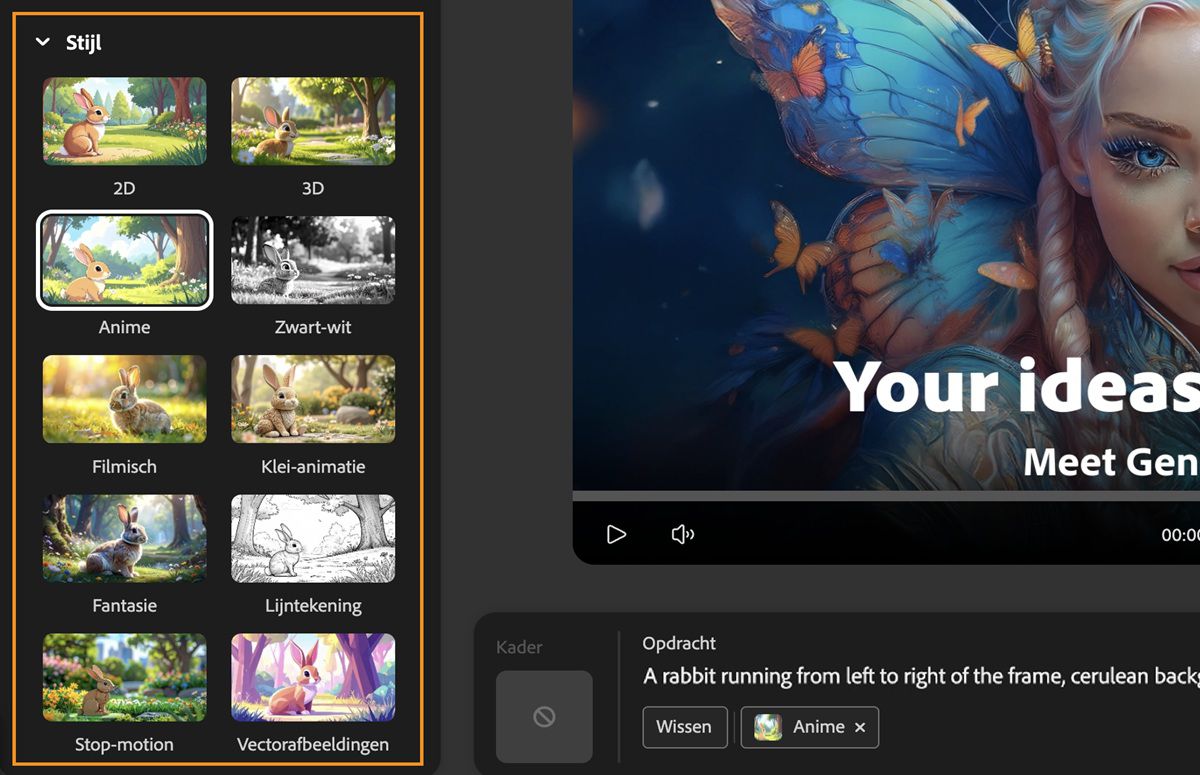Screen dimensions: 1200x775
Task: Play the preview video
Action: point(616,535)
